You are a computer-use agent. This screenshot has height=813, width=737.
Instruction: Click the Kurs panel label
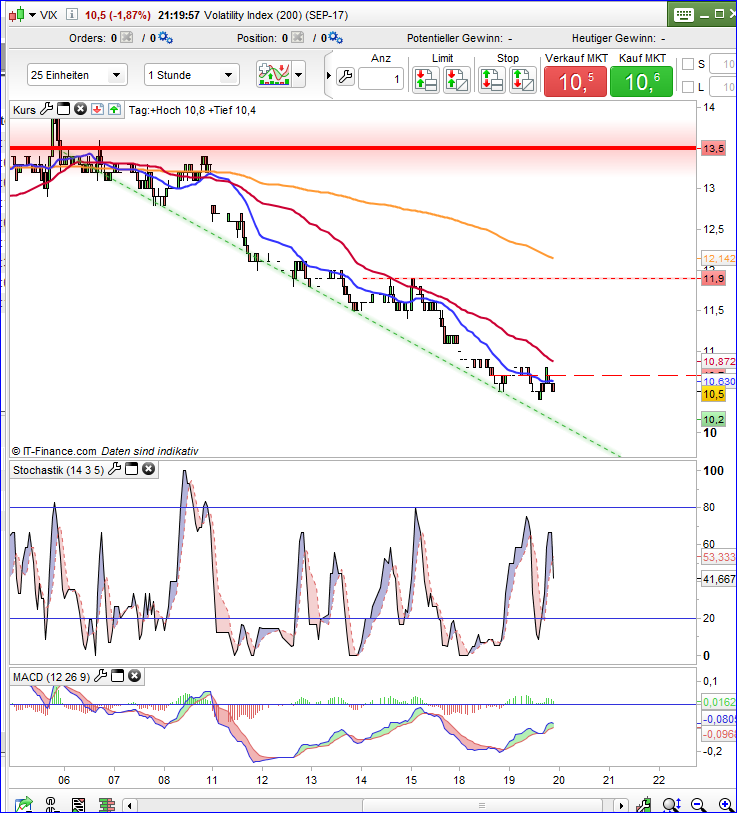[x=24, y=110]
